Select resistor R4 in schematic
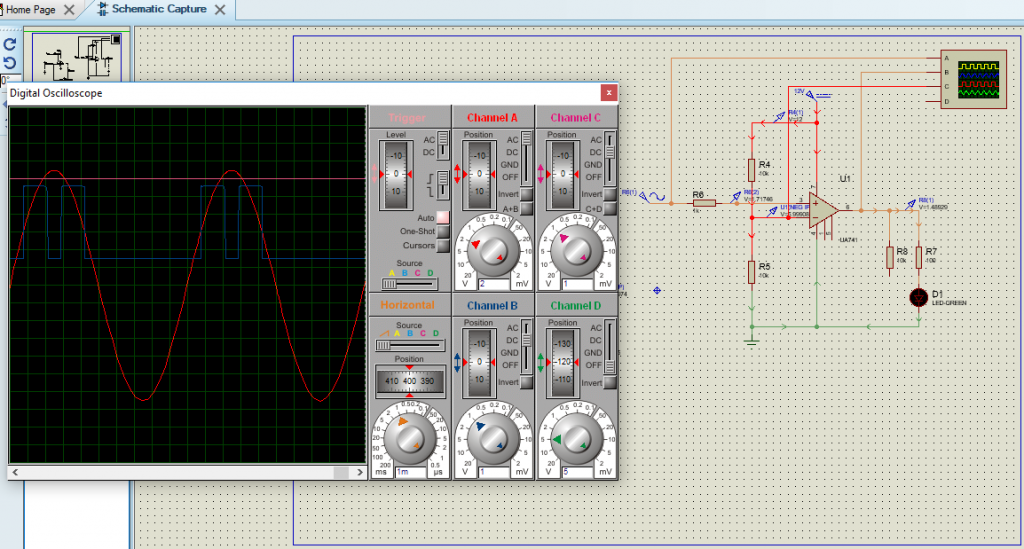Screen dimensions: 1024x549 [752, 169]
